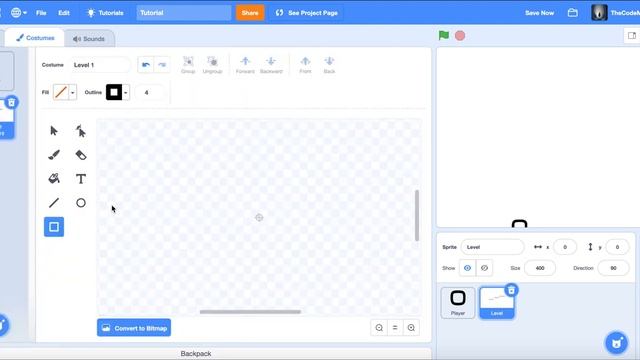Select the Player sprite thumbnail

458,302
